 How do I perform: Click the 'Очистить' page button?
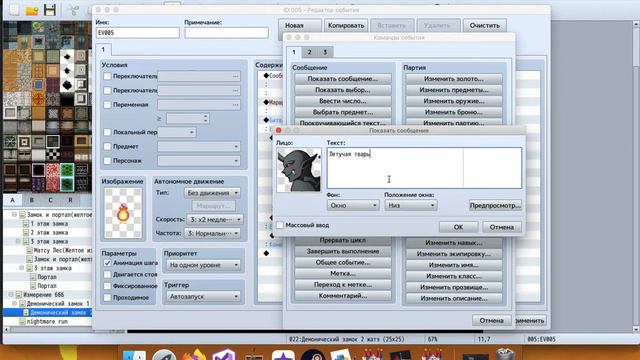click(484, 25)
